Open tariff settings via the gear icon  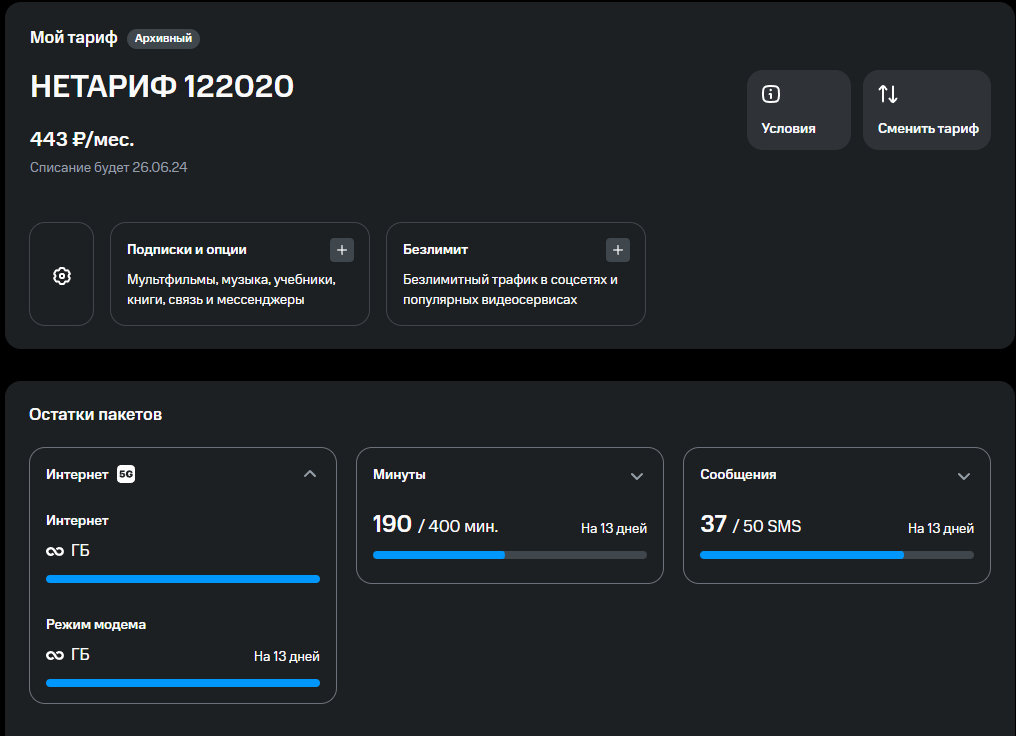(61, 275)
